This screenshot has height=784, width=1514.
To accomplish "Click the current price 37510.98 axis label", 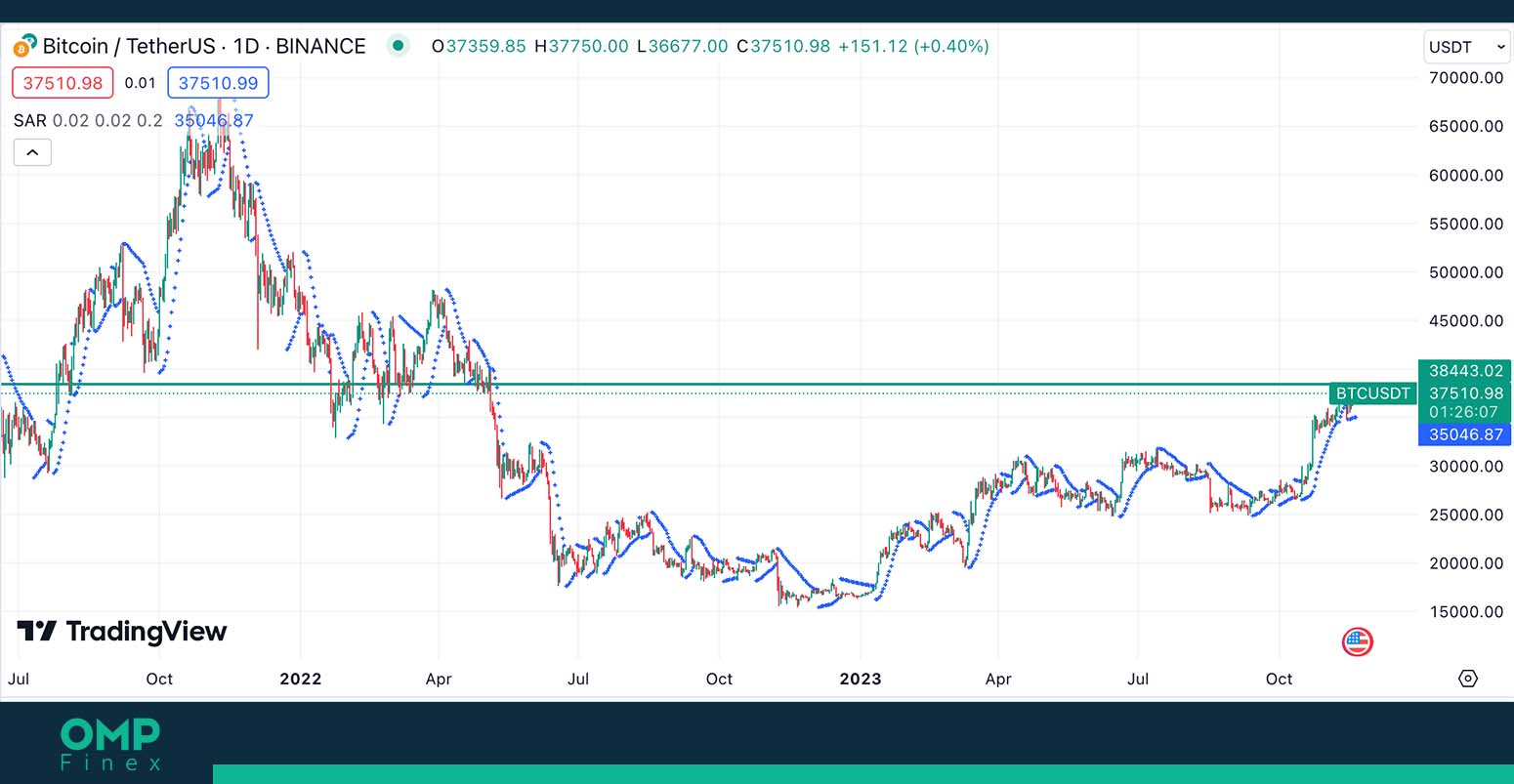I will click(1465, 393).
